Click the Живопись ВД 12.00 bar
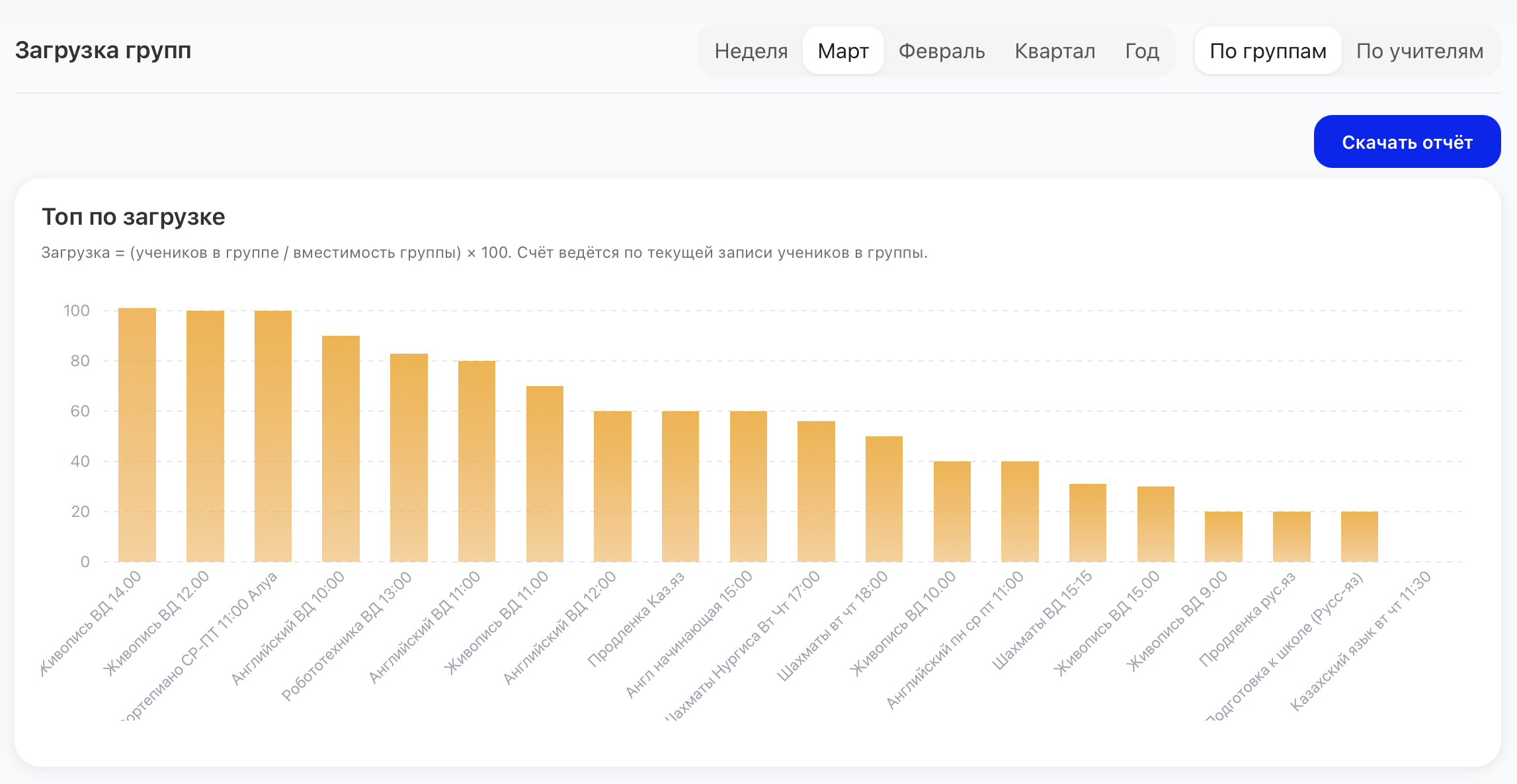1517x784 pixels. (205, 436)
